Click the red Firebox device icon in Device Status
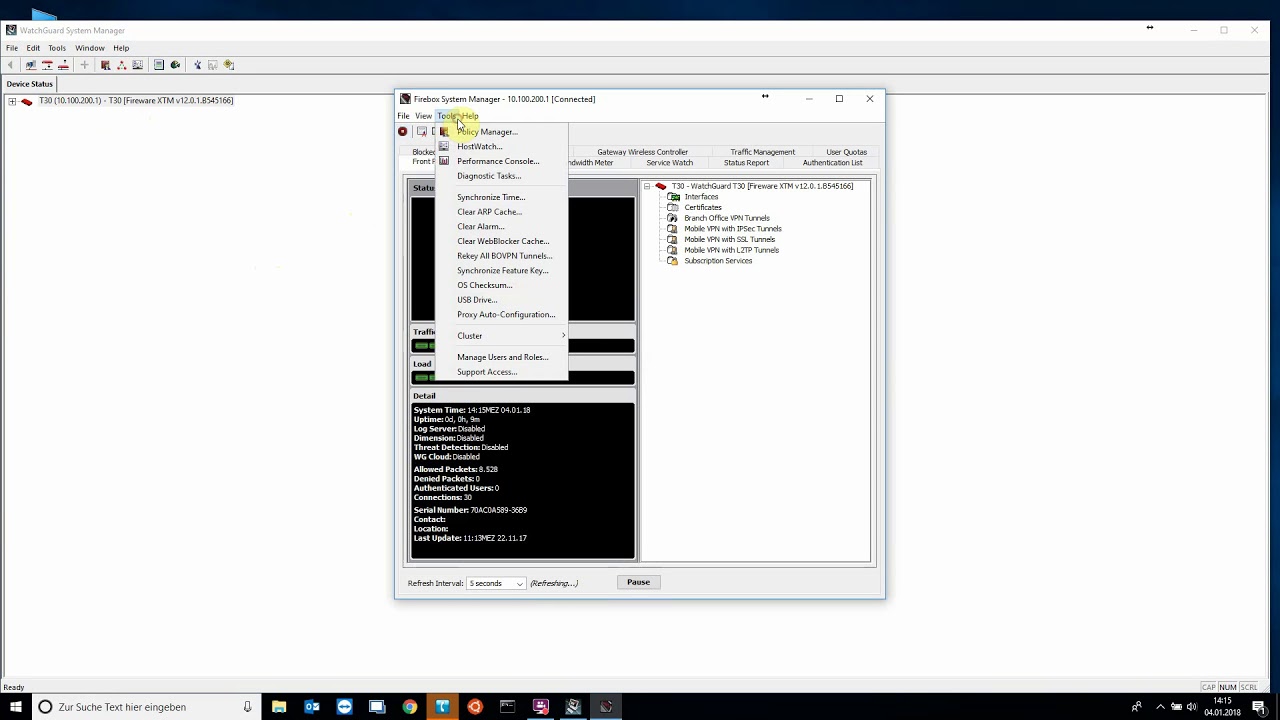Screen dimensions: 1280x720 [x=27, y=101]
